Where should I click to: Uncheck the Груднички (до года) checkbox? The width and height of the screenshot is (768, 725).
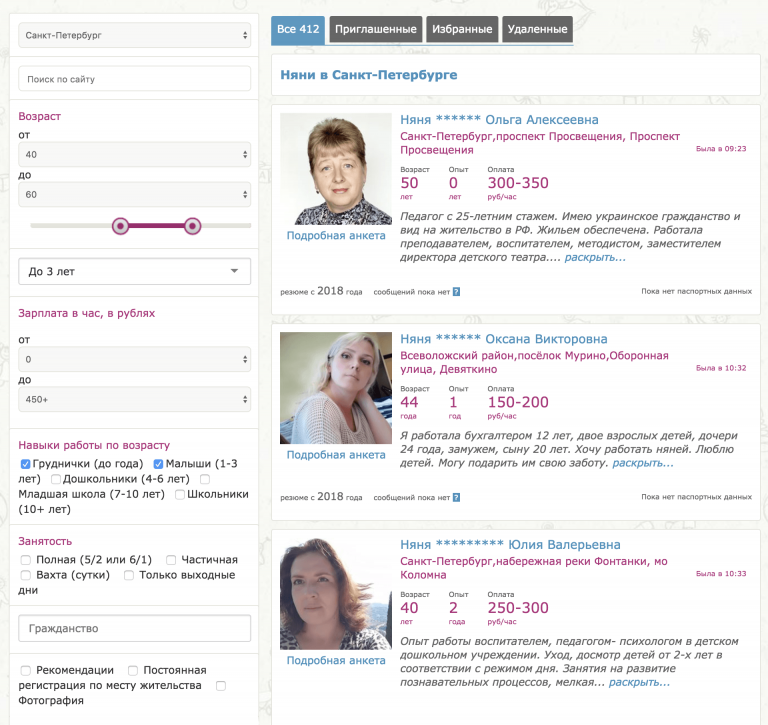(x=25, y=464)
